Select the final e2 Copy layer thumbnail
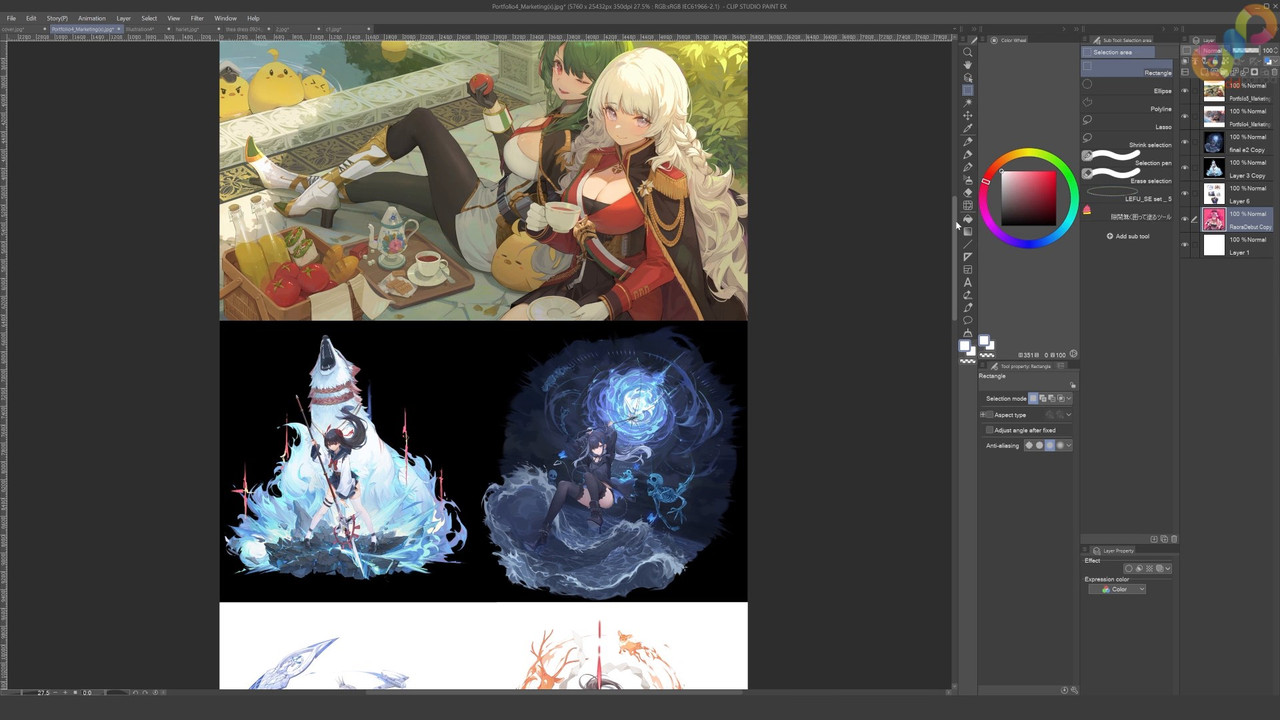Viewport: 1280px width, 720px height. tap(1214, 143)
